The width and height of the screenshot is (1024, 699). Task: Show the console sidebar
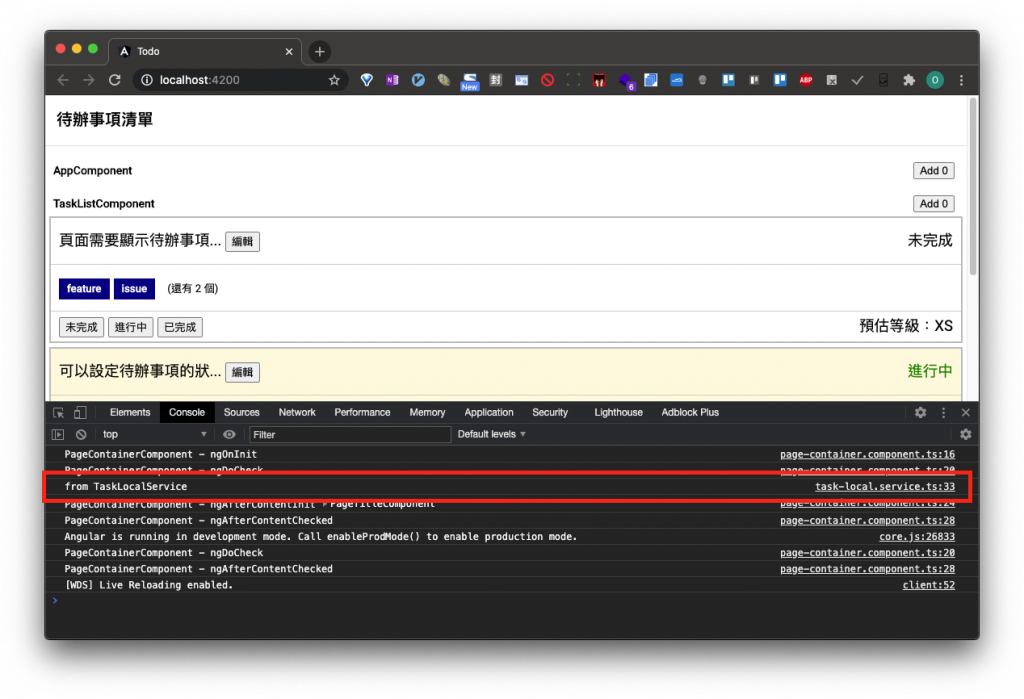(58, 434)
